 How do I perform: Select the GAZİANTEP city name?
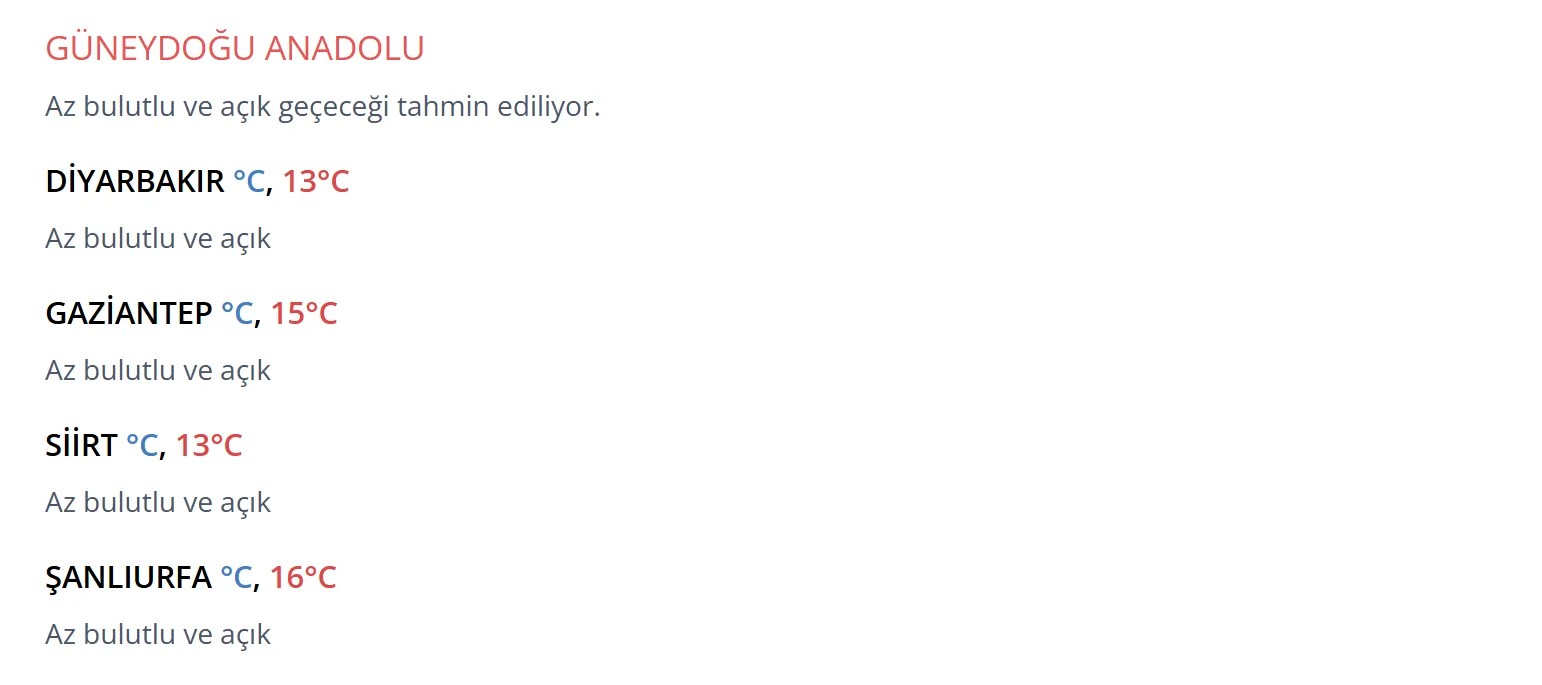(x=129, y=314)
